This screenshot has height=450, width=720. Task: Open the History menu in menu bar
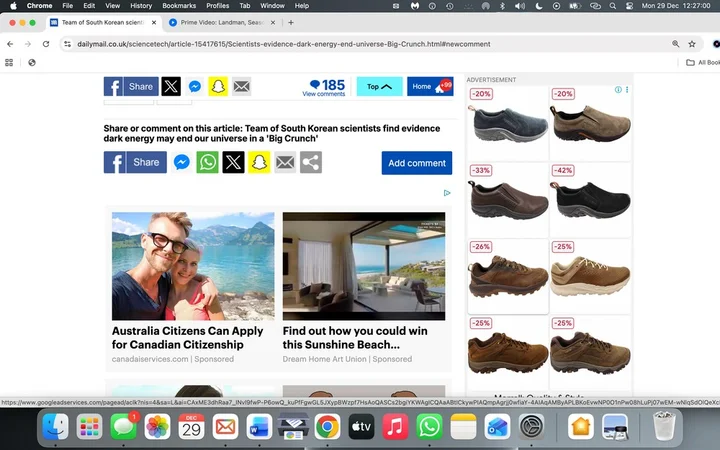click(x=141, y=6)
